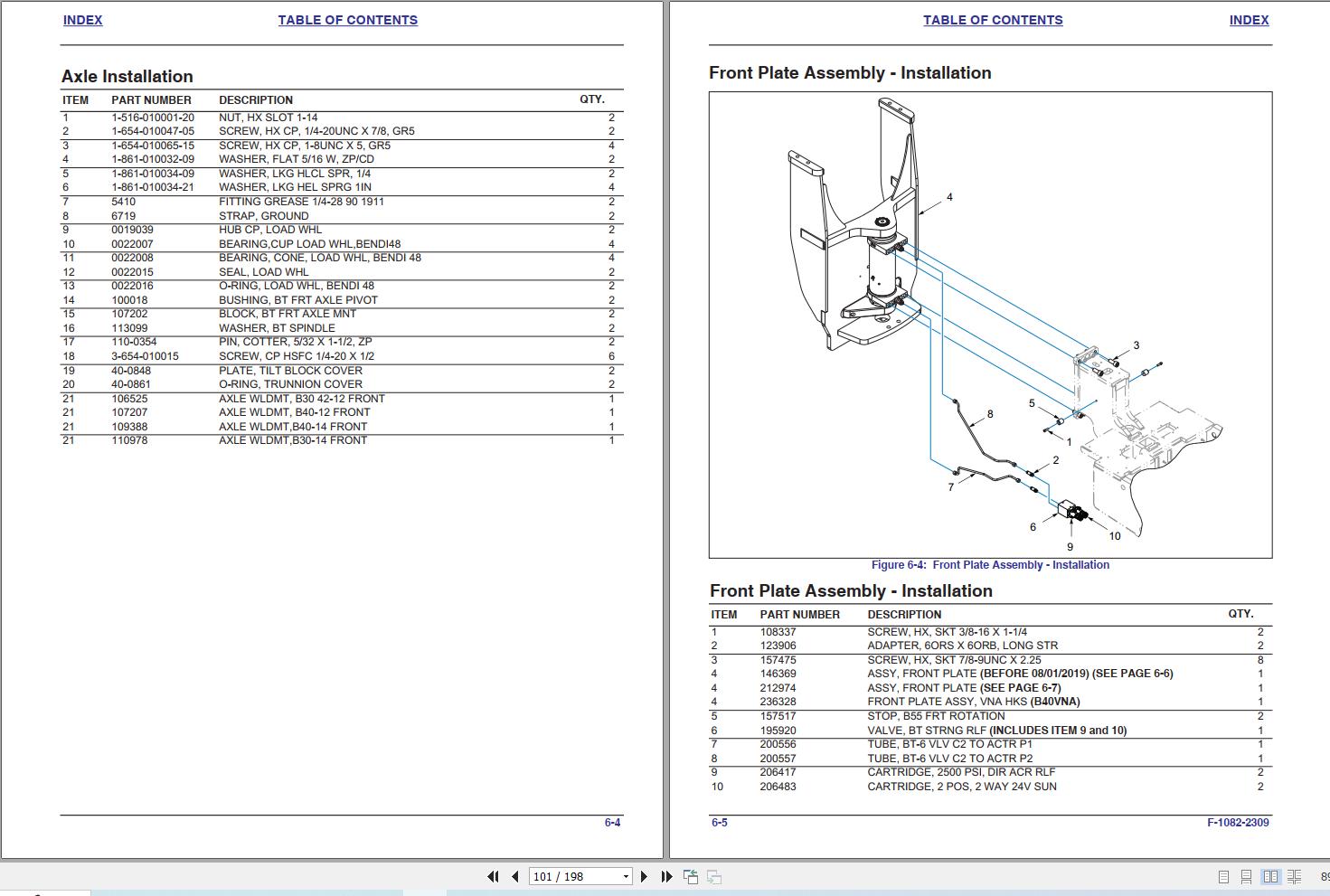
Task: Select 'AXLE WLDMT, B30 42-12 FRONT' text
Action: pos(302,399)
